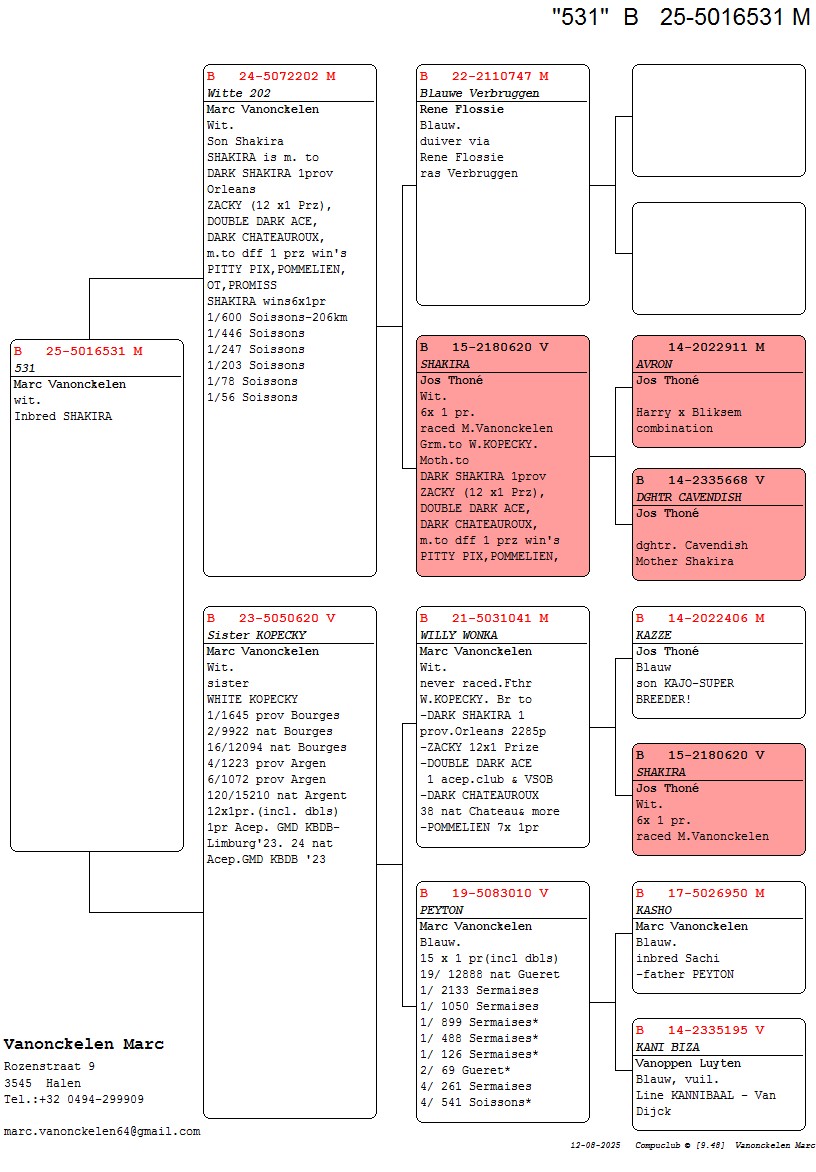
Task: Click the marc.vanonckelen64@gmail.com email address
Action: coord(102,1131)
